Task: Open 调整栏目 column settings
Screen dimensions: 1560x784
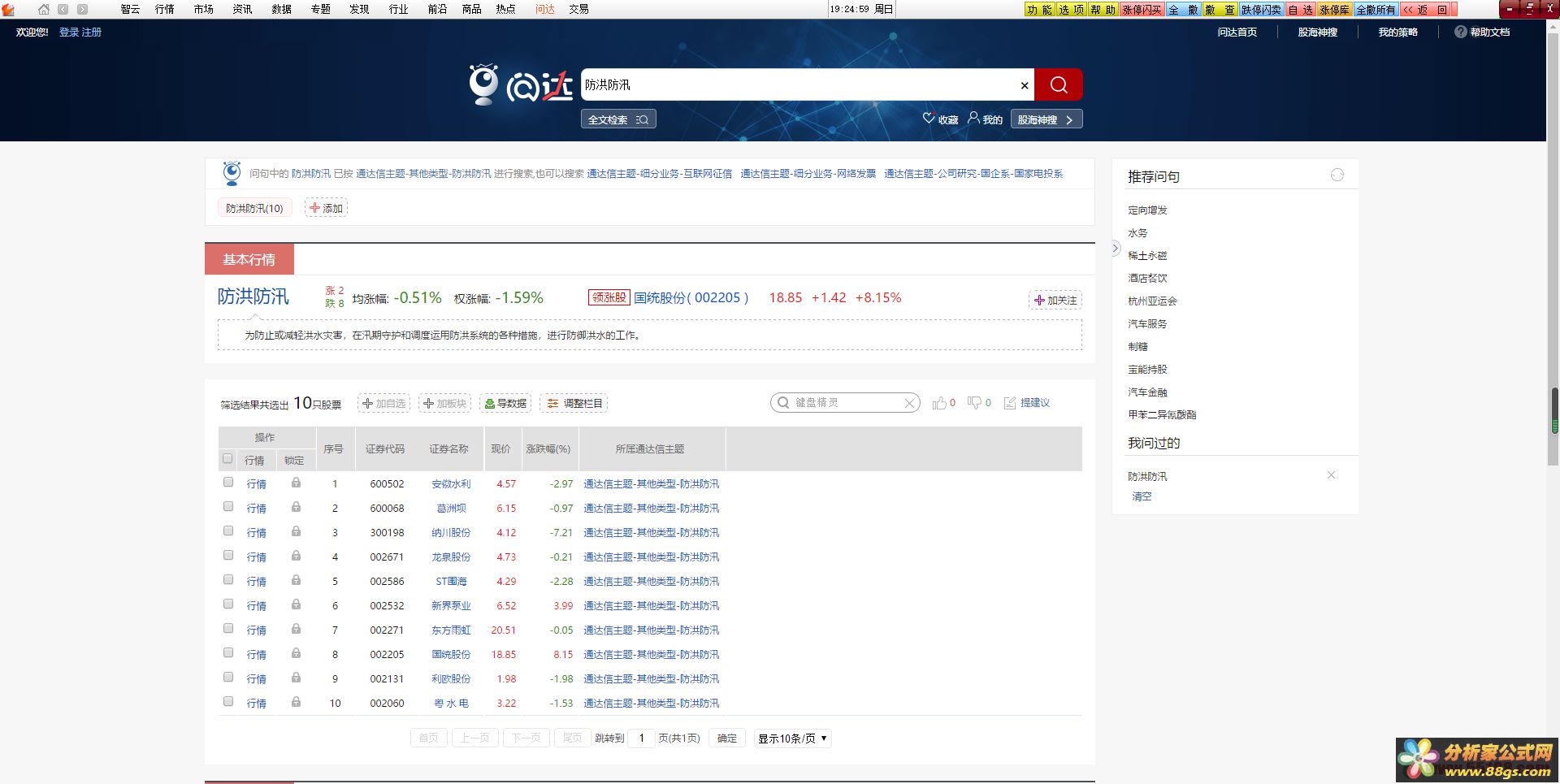Action: pyautogui.click(x=574, y=403)
